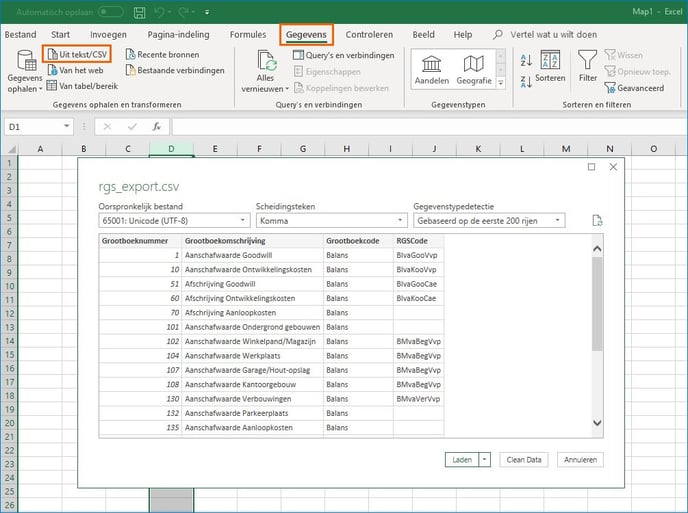Toggle the Automatisch opslaan switch

click(110, 12)
